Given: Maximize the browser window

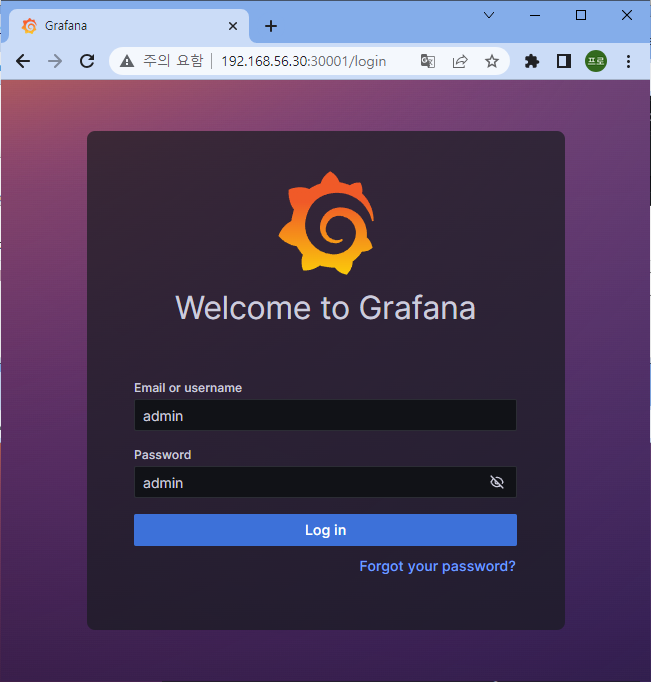Looking at the screenshot, I should 581,15.
